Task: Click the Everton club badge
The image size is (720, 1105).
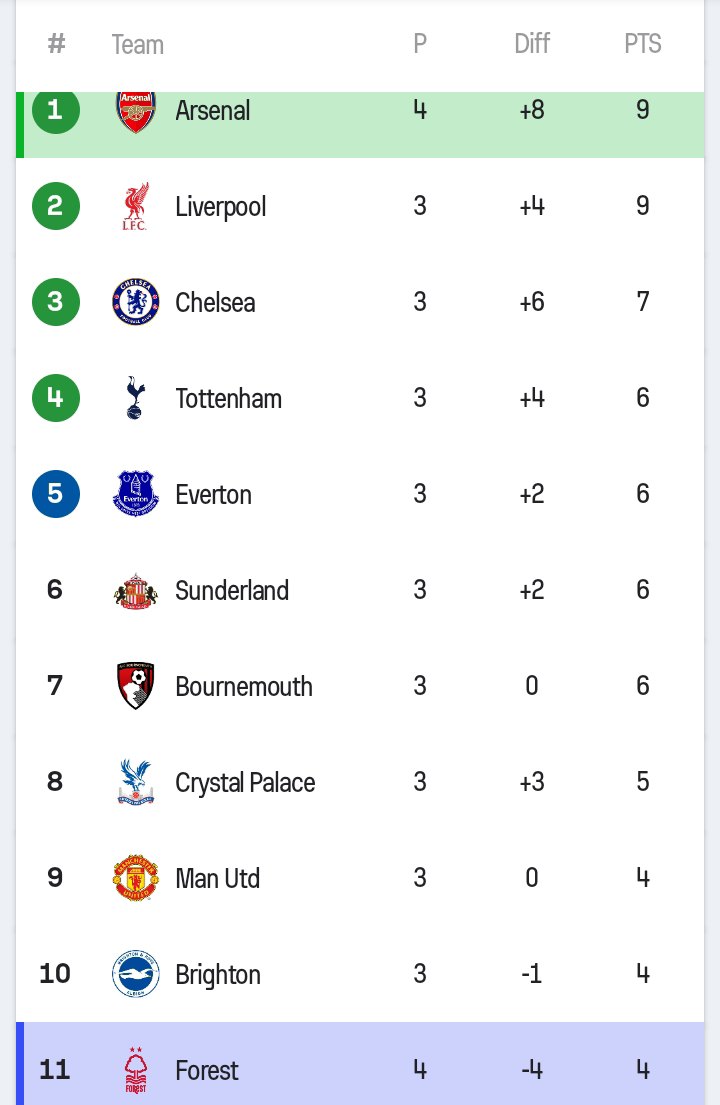Action: tap(135, 494)
